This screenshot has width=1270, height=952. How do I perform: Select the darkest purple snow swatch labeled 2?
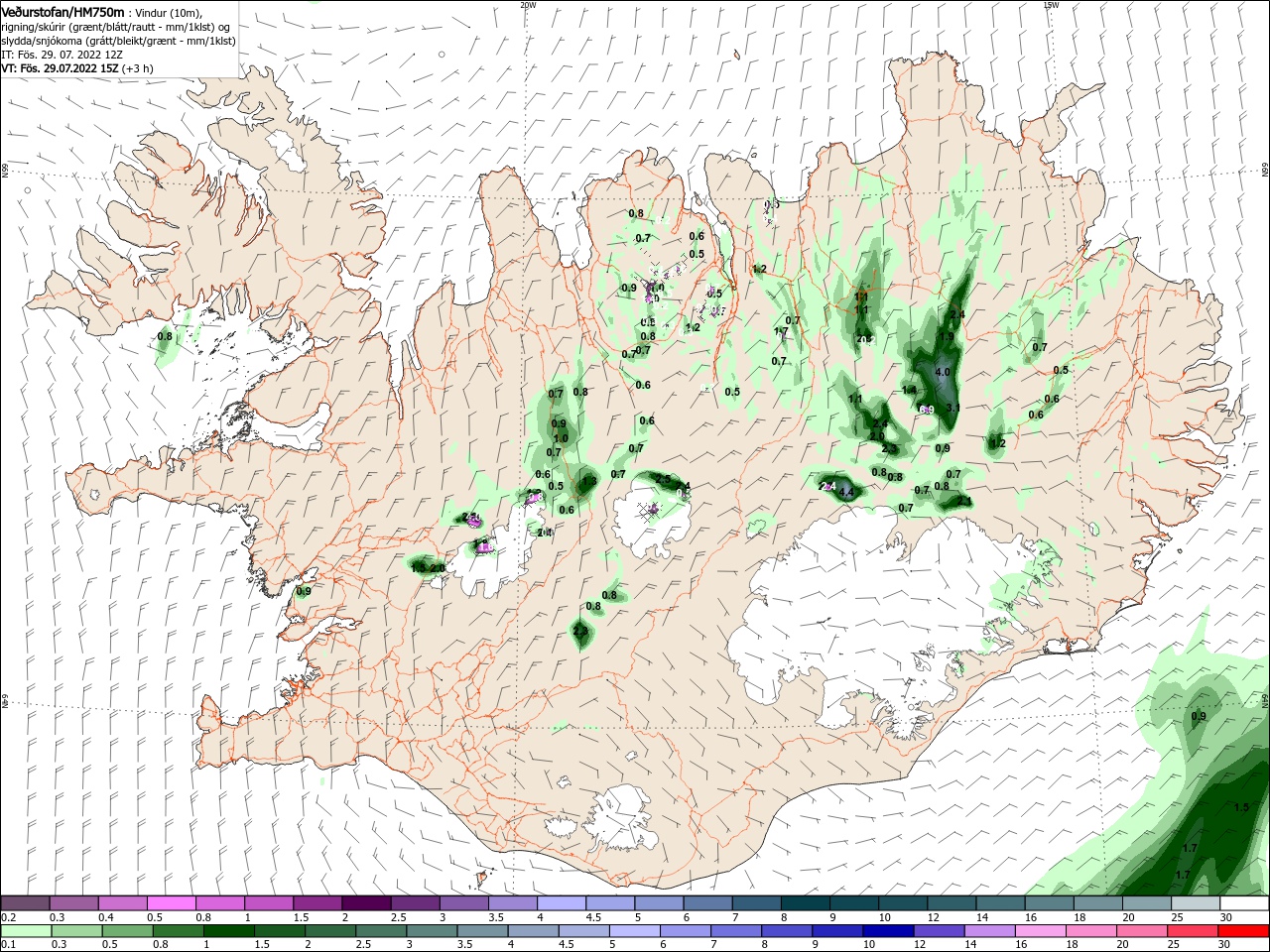(x=365, y=902)
